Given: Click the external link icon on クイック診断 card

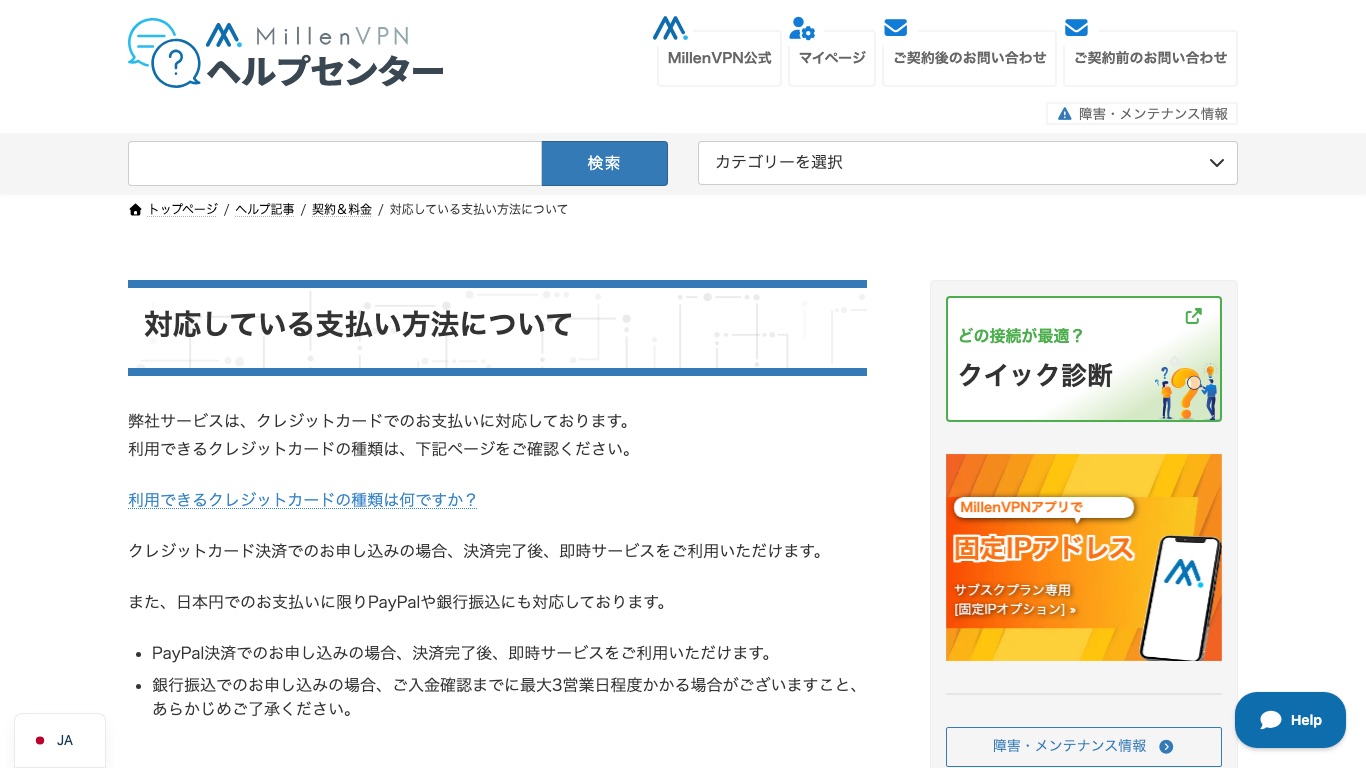Looking at the screenshot, I should click(1193, 316).
